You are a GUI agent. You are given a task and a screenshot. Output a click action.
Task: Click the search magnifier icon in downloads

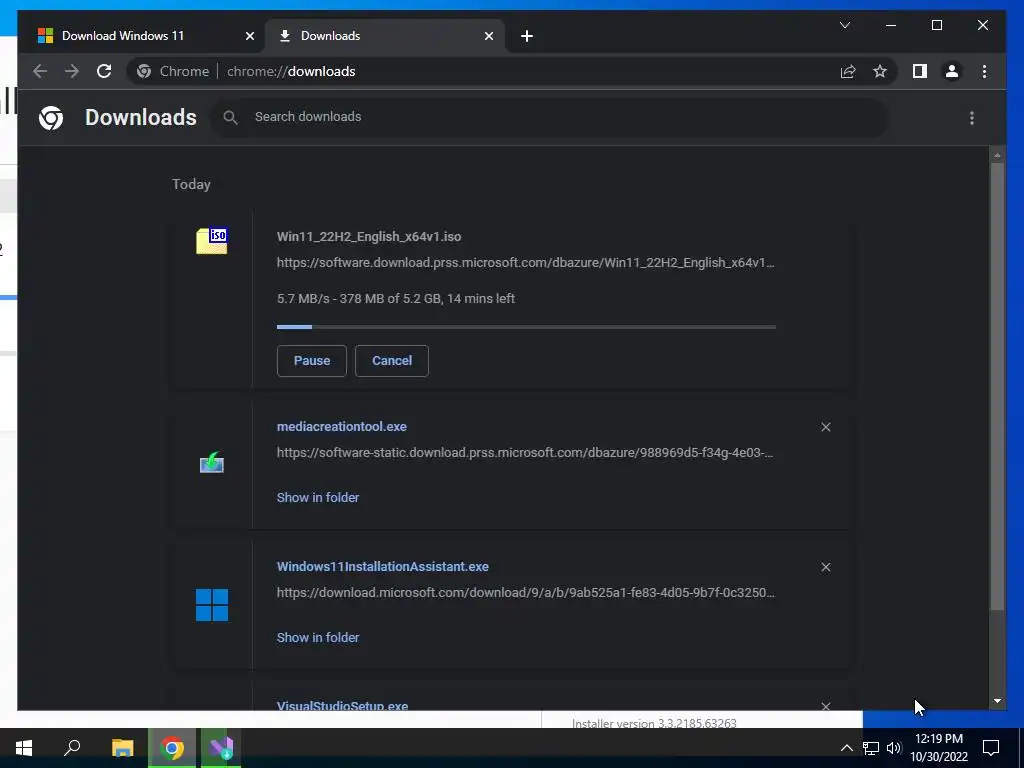pyautogui.click(x=230, y=118)
